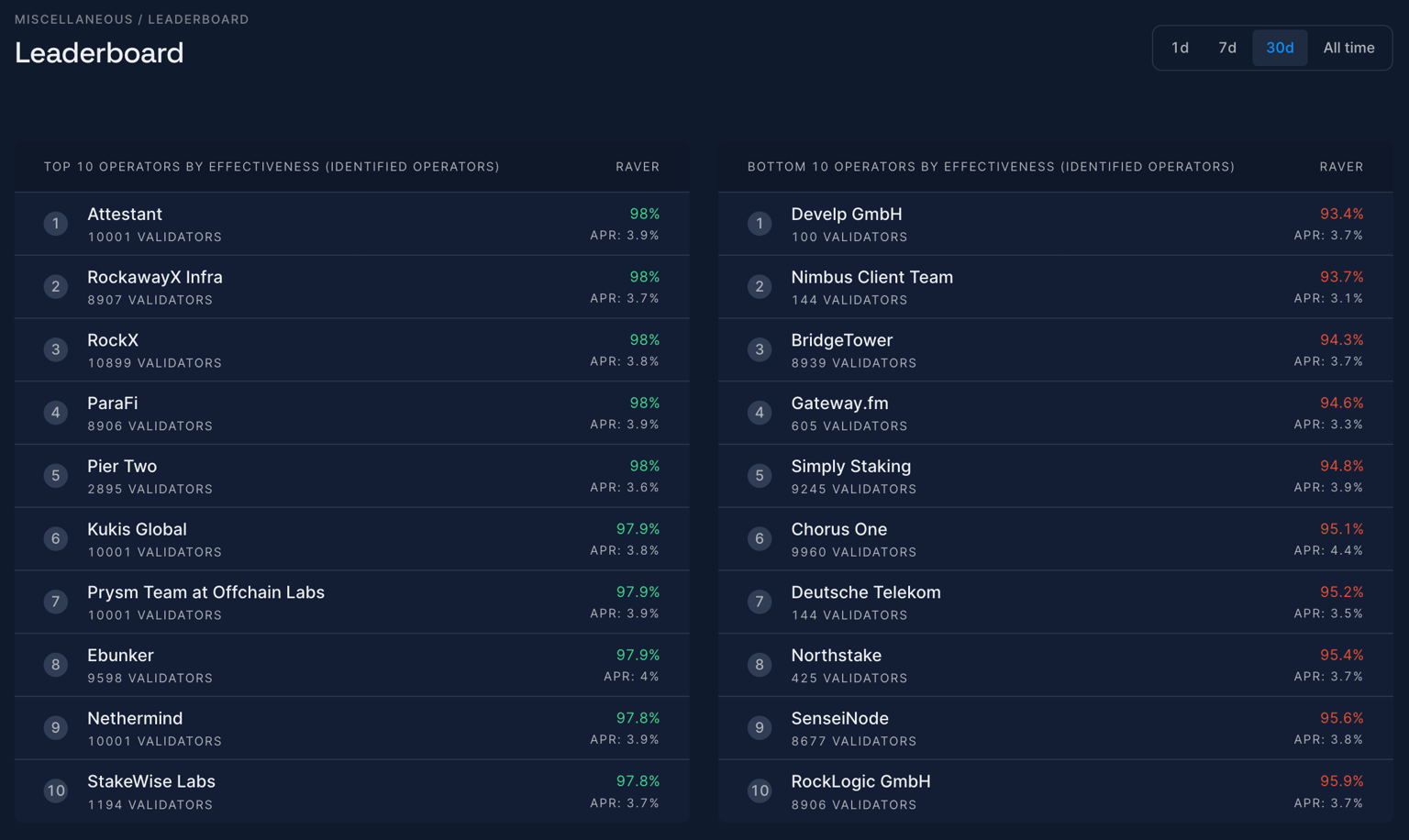Image resolution: width=1409 pixels, height=840 pixels.
Task: Click the Top 10 Operators by Effectiveness heading
Action: pos(272,167)
